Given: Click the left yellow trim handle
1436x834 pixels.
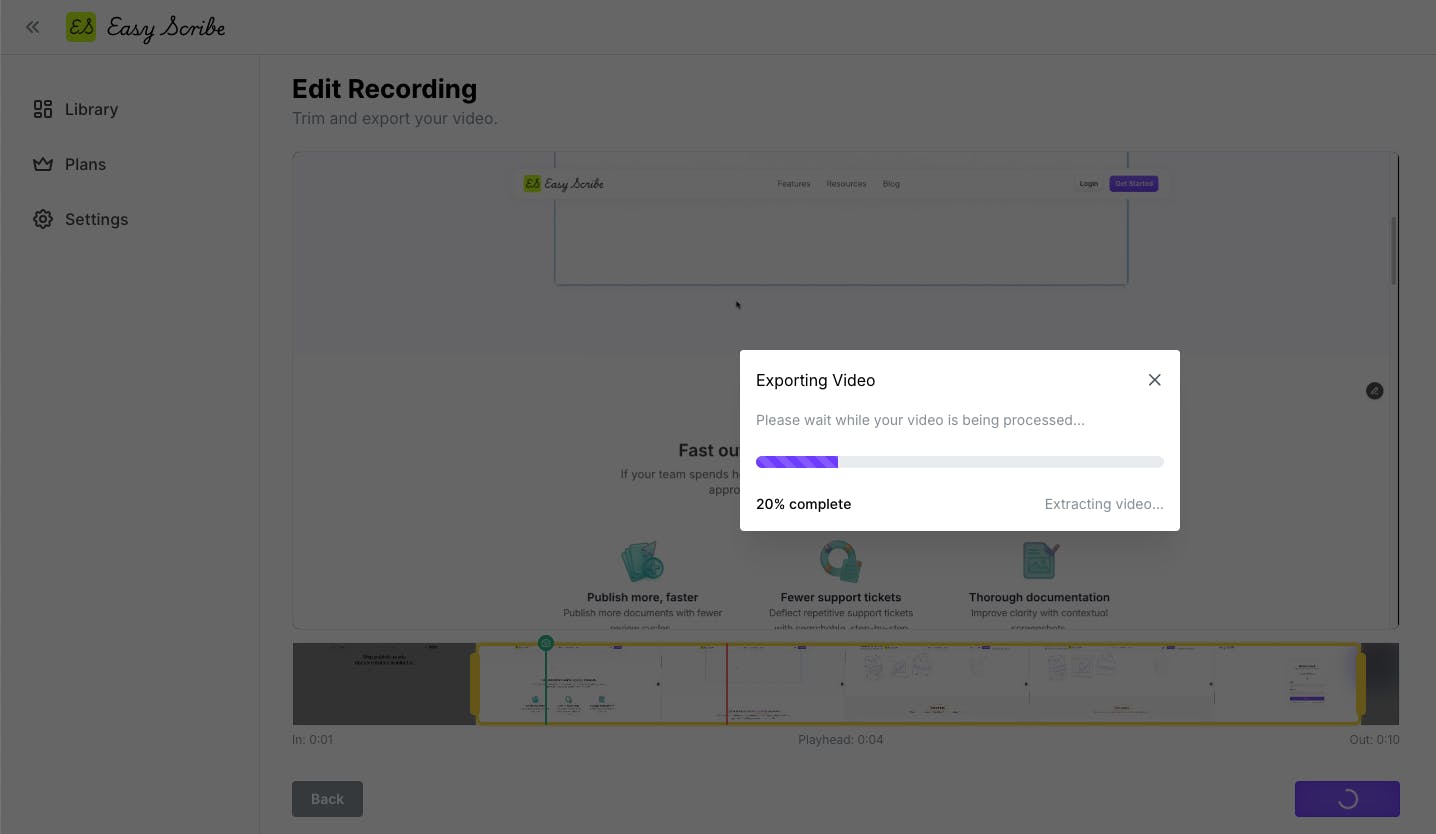Looking at the screenshot, I should click(475, 684).
